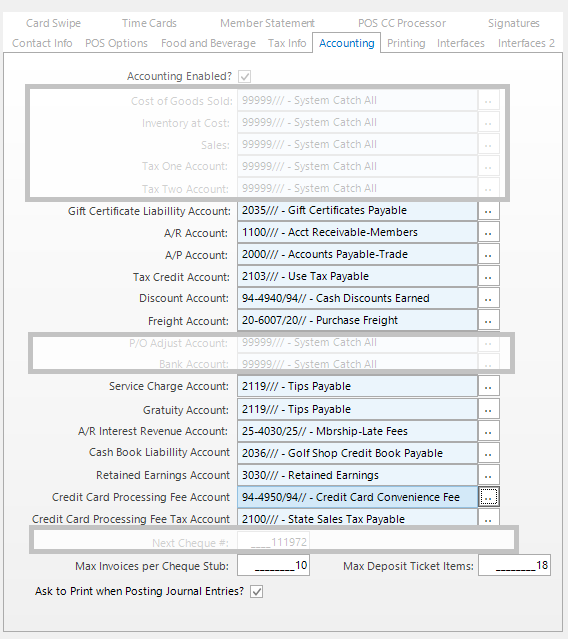The width and height of the screenshot is (568, 639).
Task: Toggle the Accounting Enabled checkbox
Action: [x=244, y=76]
